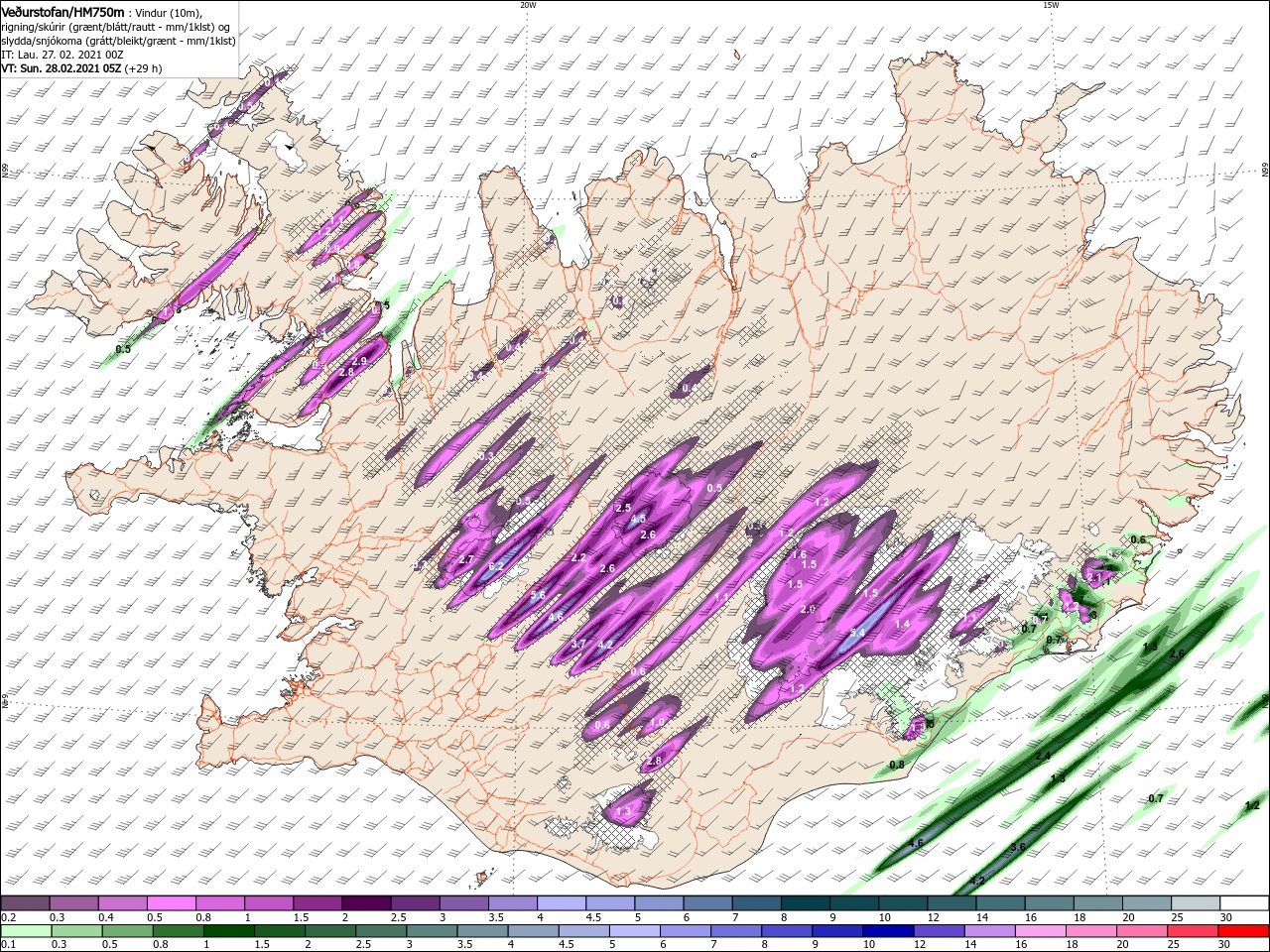Click the '(+29 h)' forecast offset text
1270x952 pixels.
click(143, 68)
